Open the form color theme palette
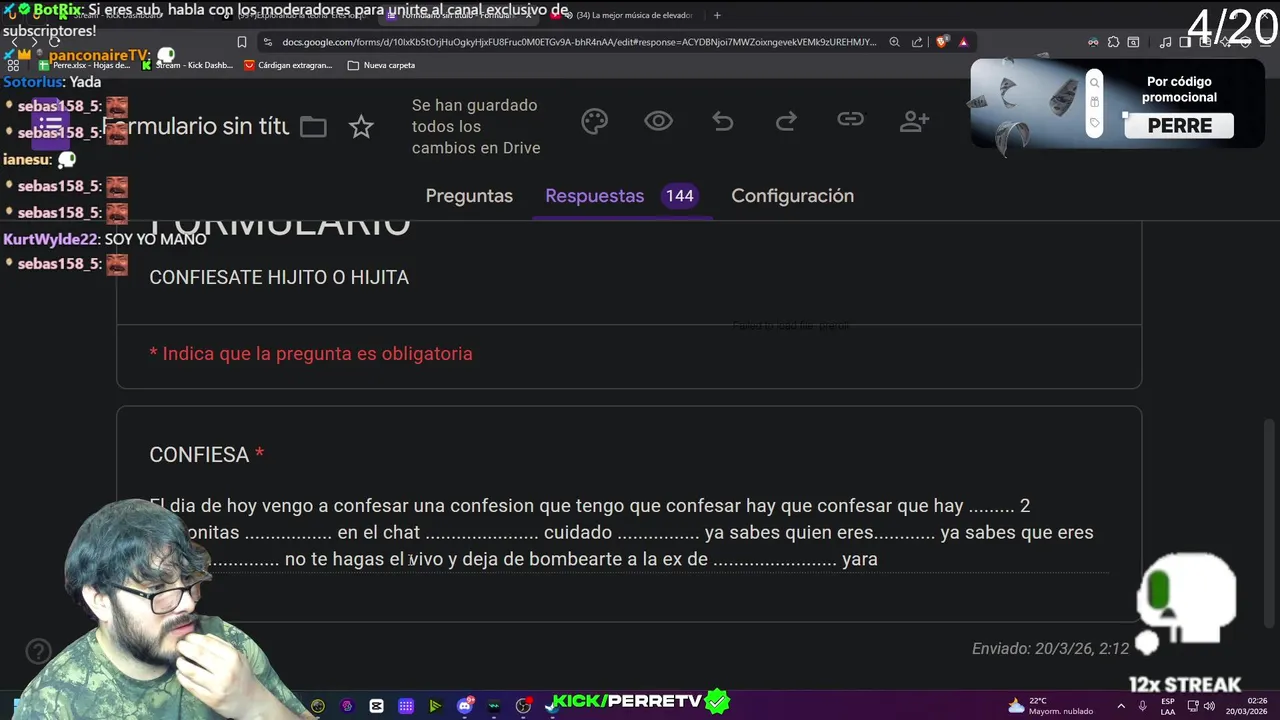 [595, 121]
